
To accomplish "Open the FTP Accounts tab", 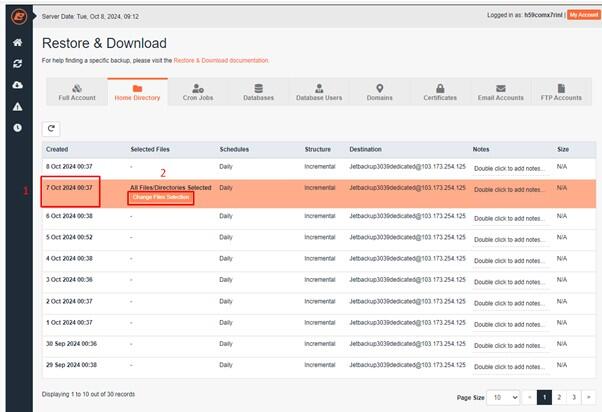I will [561, 92].
